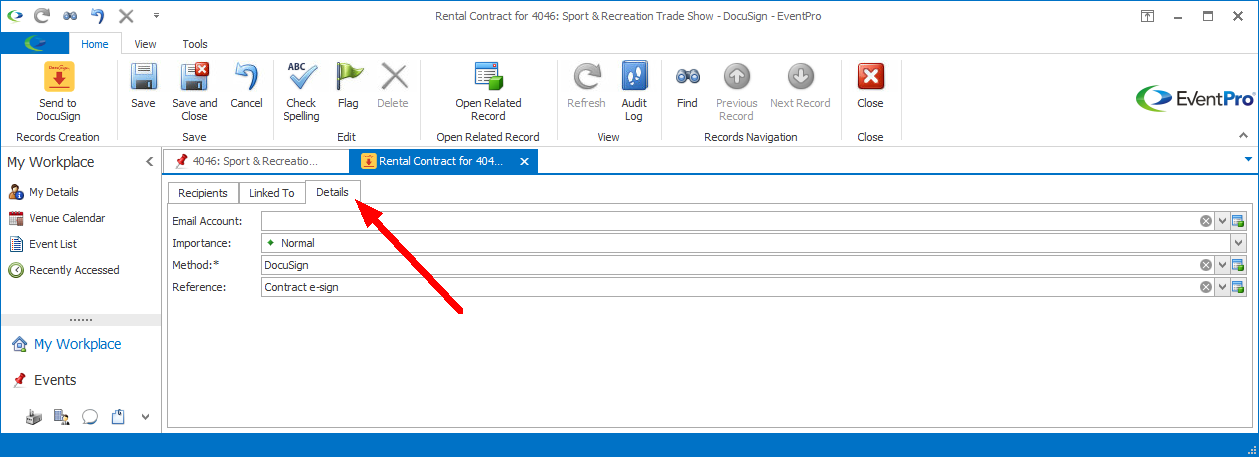Click the Delete X icon in ribbon
Viewport: 1259px width, 457px height.
click(393, 77)
